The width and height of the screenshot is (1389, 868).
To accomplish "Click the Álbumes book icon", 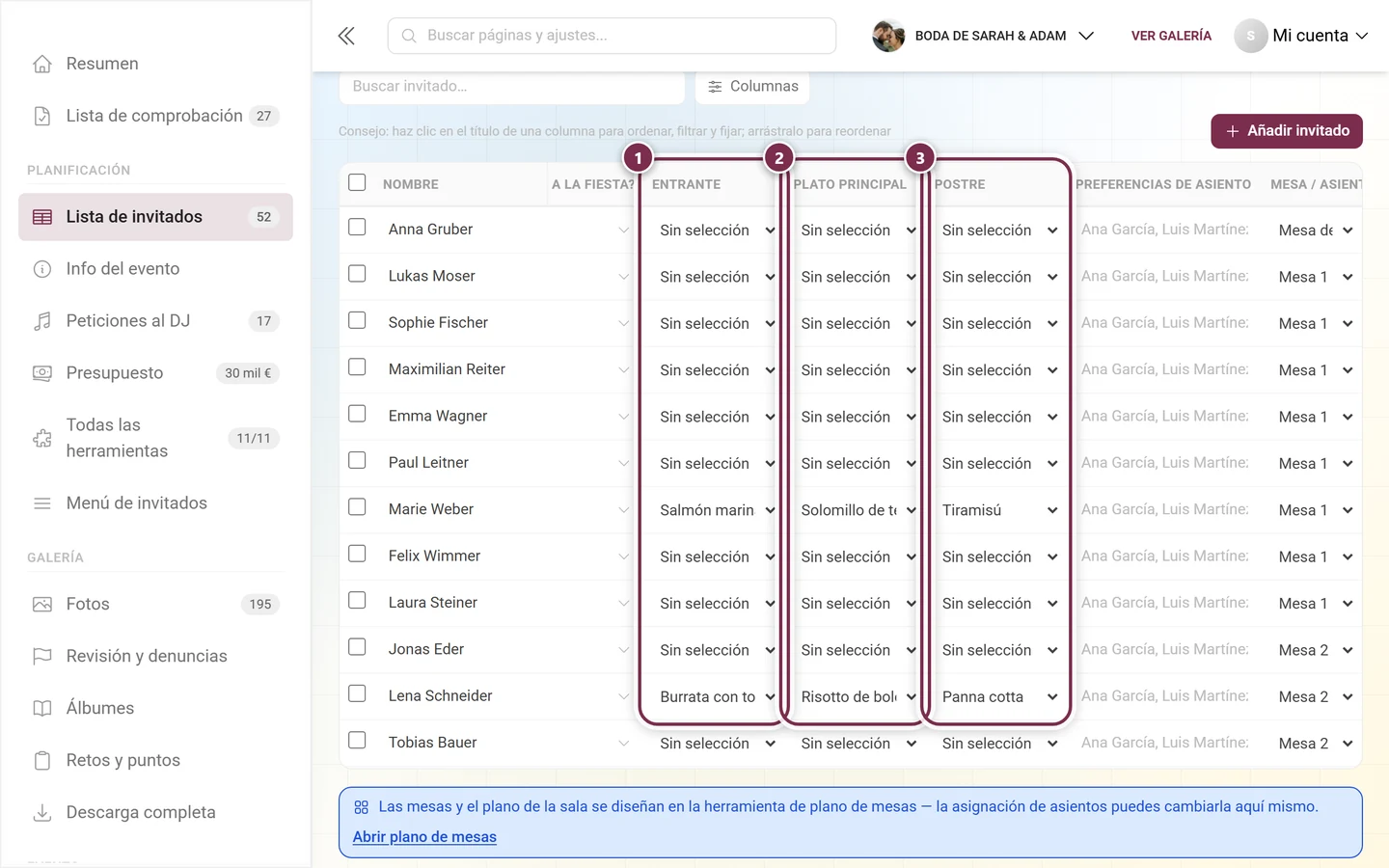I will click(42, 709).
